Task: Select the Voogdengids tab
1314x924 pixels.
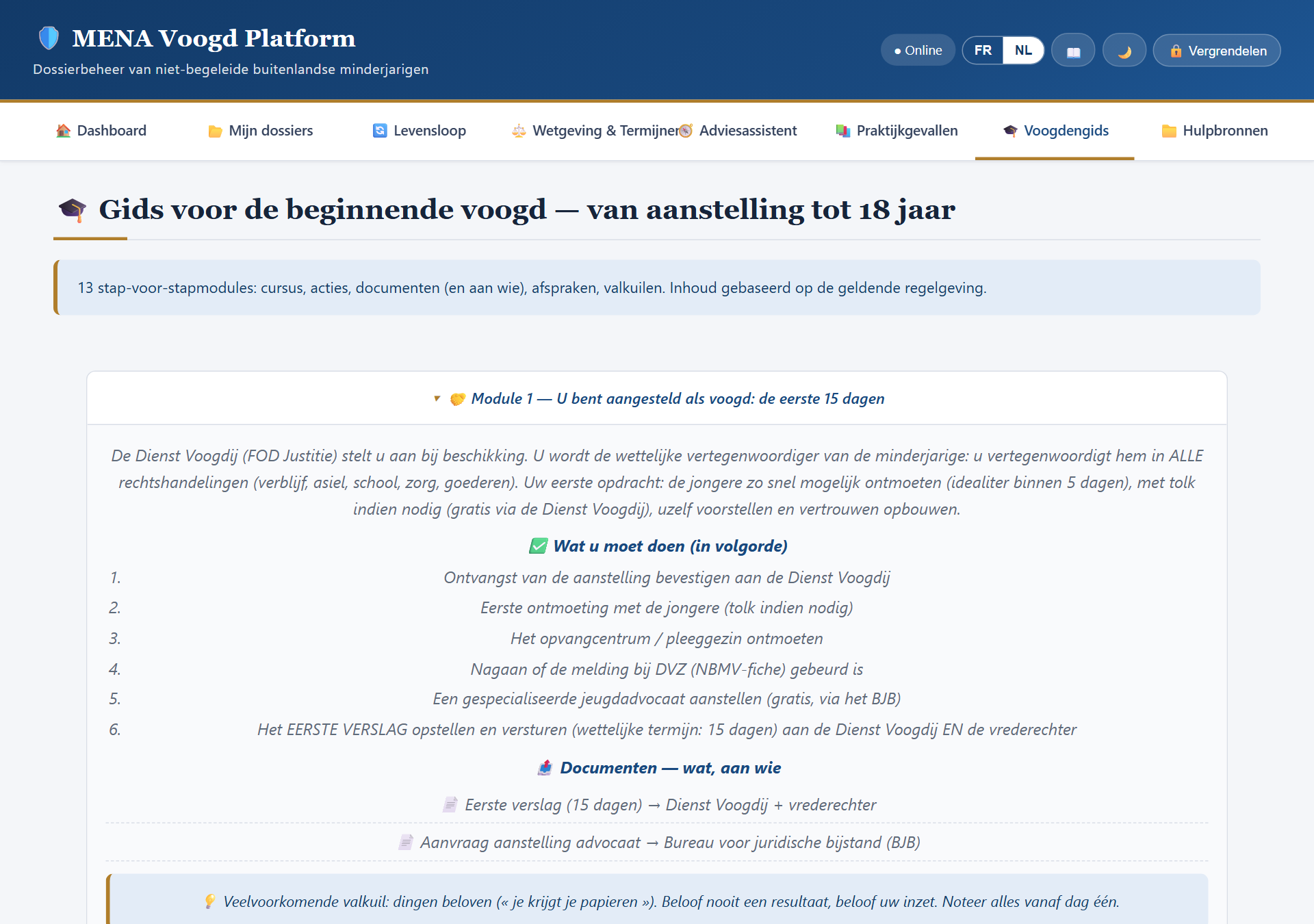Action: [x=1055, y=131]
